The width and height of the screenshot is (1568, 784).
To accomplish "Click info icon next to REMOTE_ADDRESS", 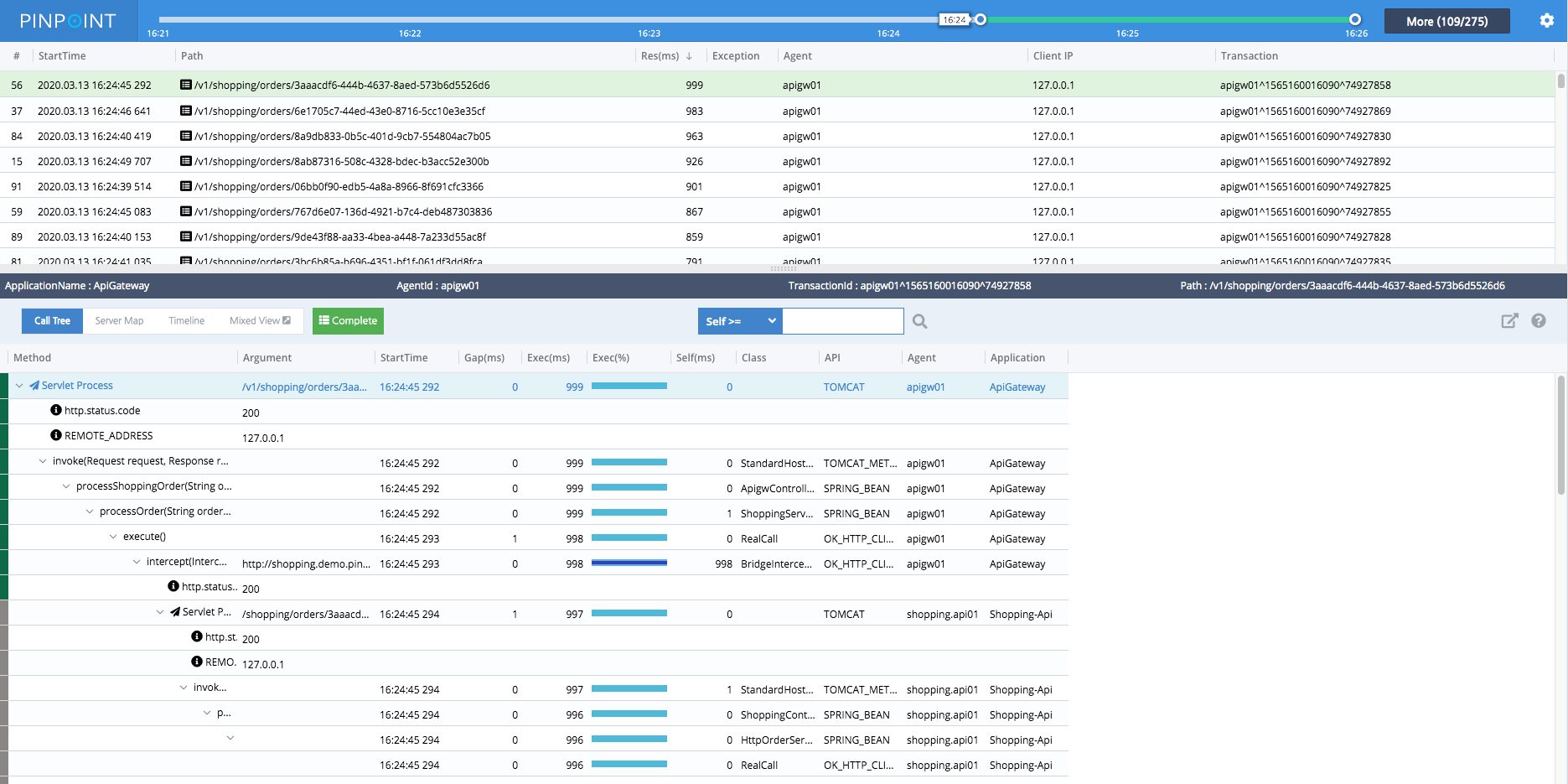I will click(x=56, y=435).
